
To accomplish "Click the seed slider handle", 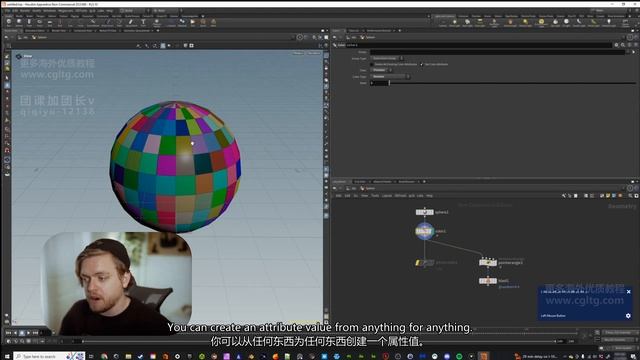I will click(389, 83).
